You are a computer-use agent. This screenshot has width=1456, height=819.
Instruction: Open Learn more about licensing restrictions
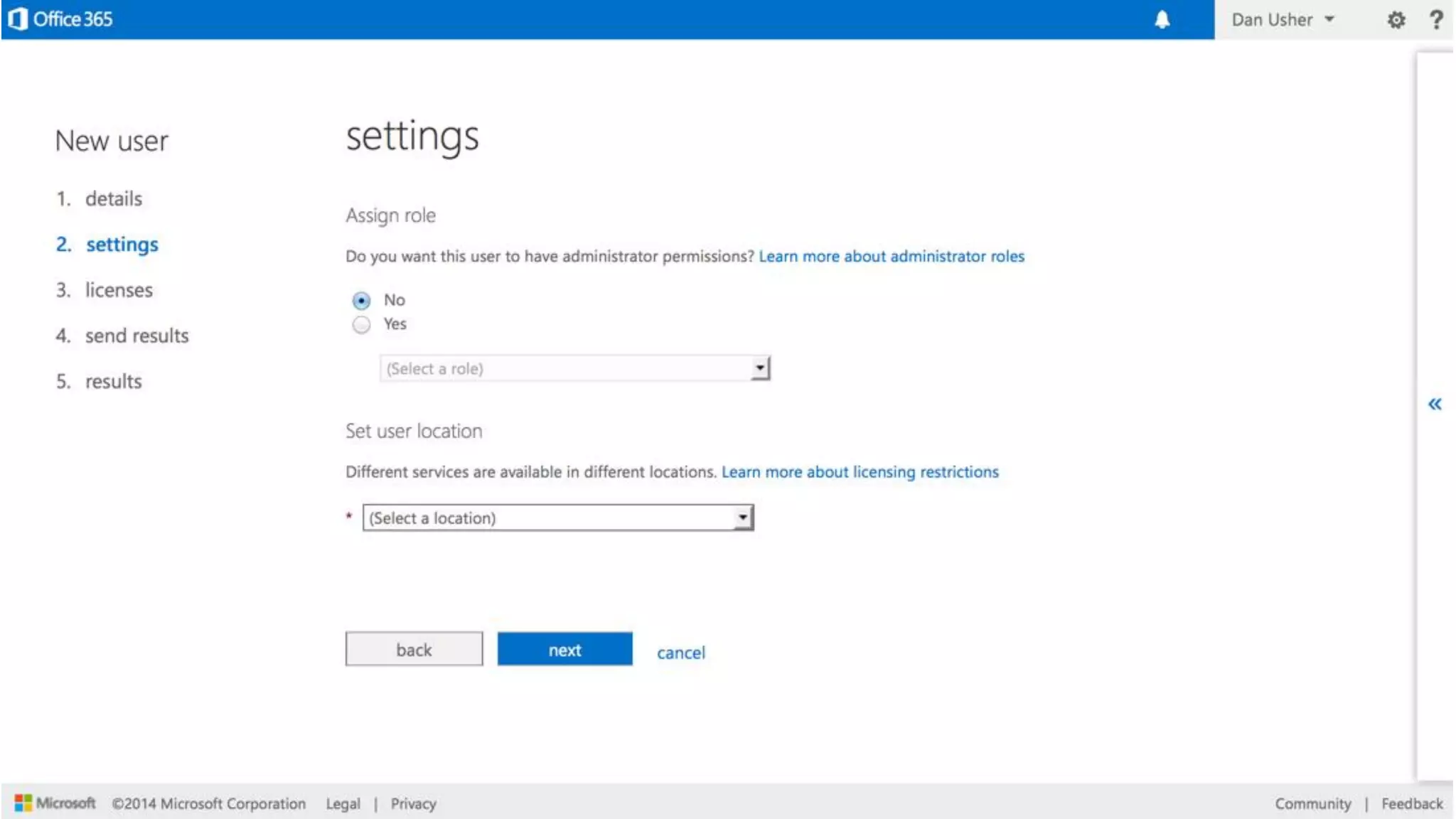[860, 472]
